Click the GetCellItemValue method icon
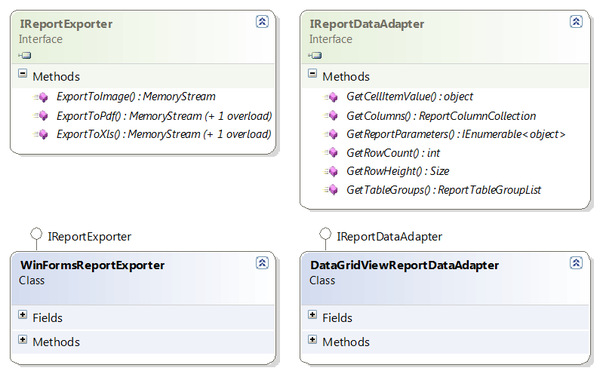 click(x=331, y=97)
